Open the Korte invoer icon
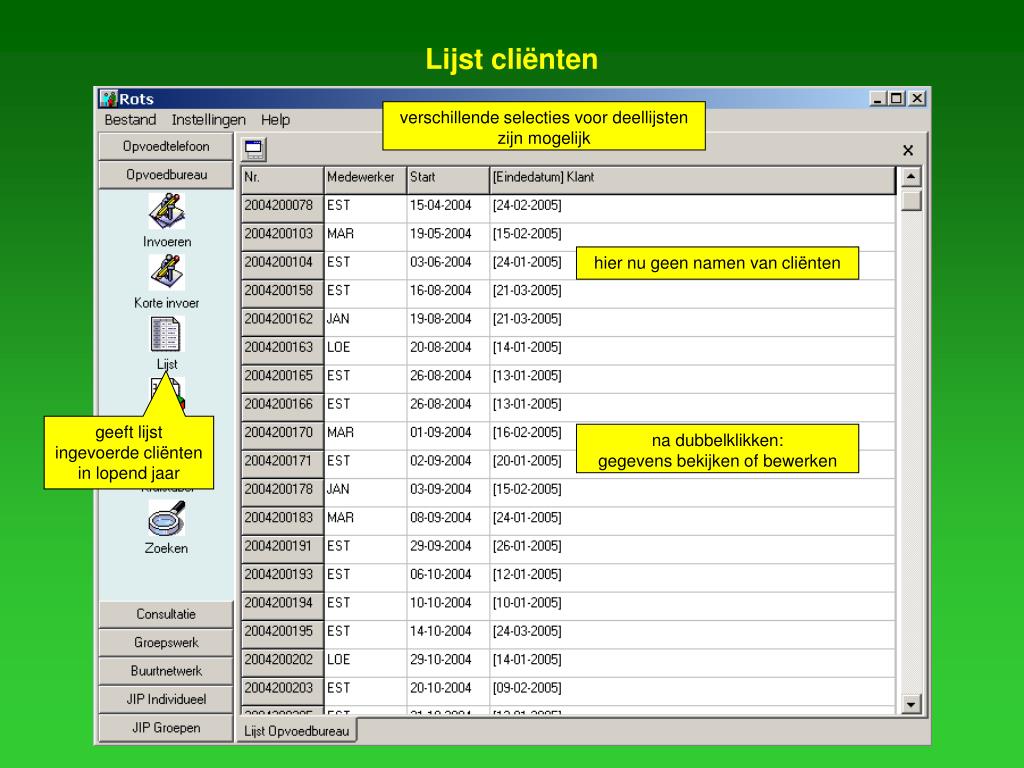Image resolution: width=1024 pixels, height=768 pixels. click(167, 272)
